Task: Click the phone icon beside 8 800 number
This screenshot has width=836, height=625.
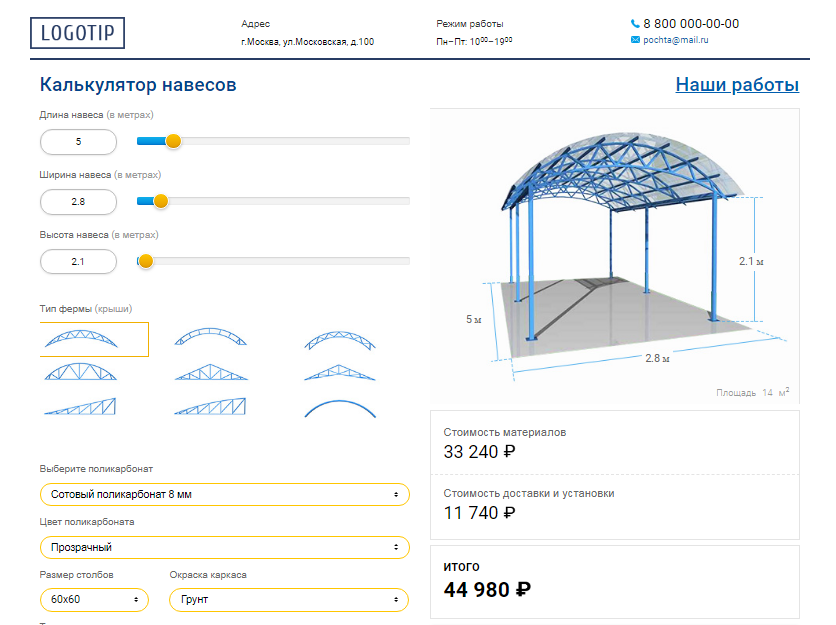Action: point(634,23)
